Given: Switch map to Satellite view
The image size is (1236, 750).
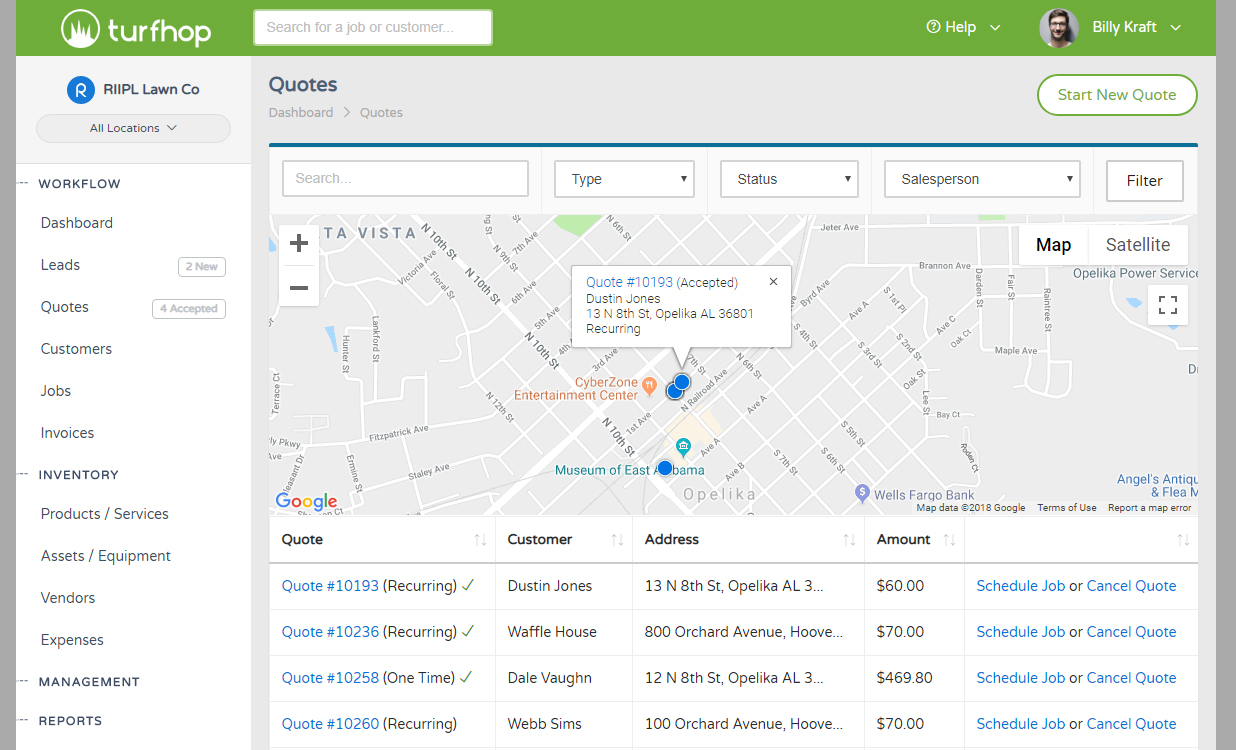Looking at the screenshot, I should pyautogui.click(x=1137, y=245).
